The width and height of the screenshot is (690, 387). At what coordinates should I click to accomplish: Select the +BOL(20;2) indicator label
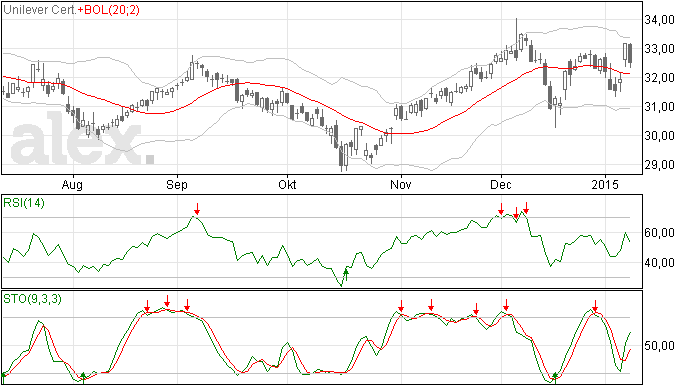tap(108, 10)
